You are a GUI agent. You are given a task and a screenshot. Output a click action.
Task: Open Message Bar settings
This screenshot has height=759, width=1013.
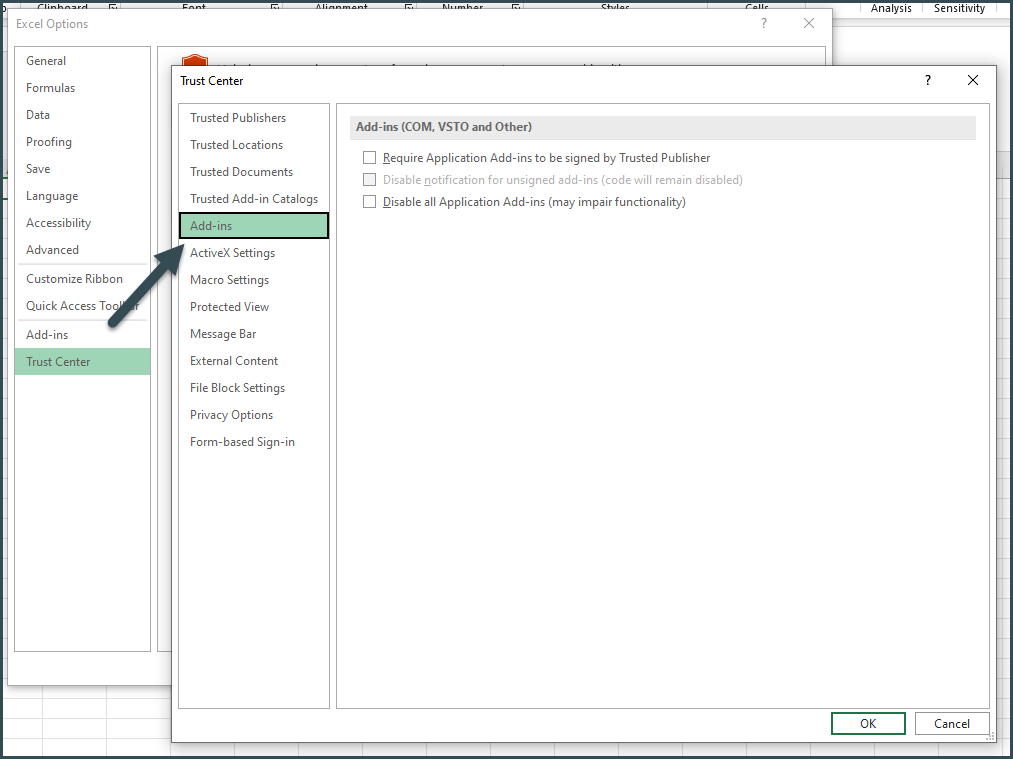click(x=221, y=333)
